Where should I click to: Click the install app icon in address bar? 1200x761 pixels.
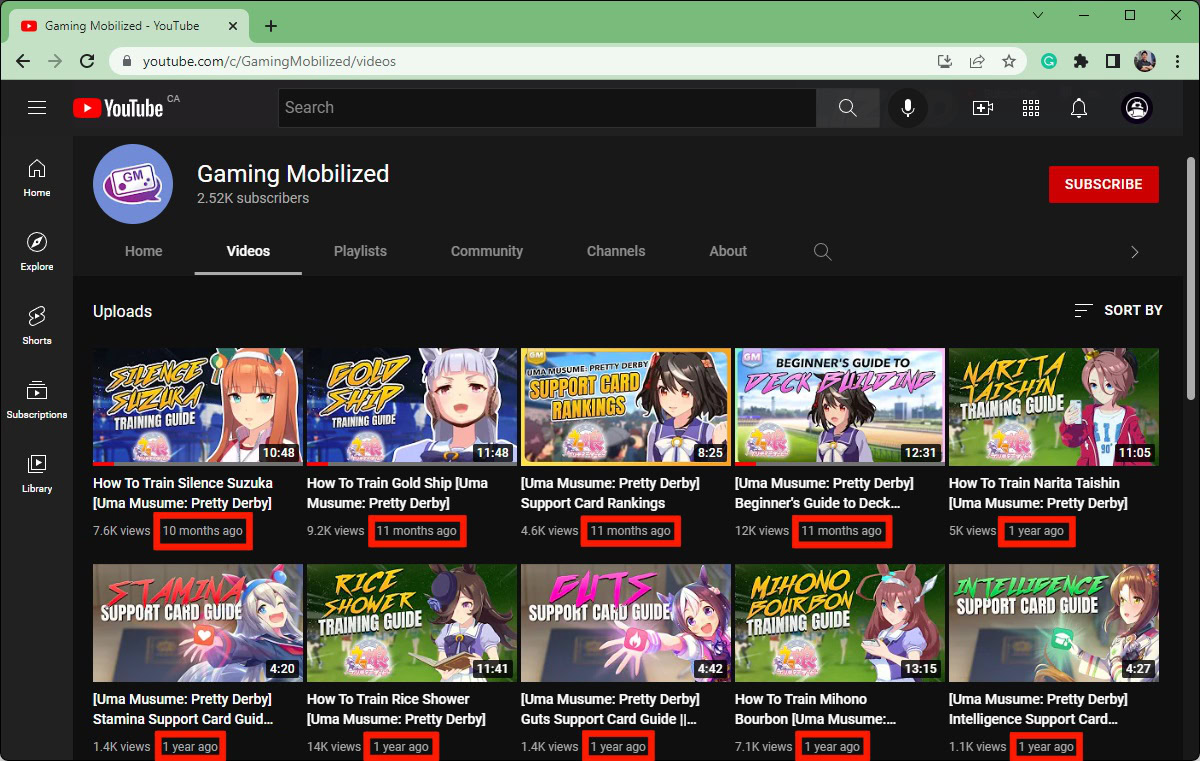(945, 61)
